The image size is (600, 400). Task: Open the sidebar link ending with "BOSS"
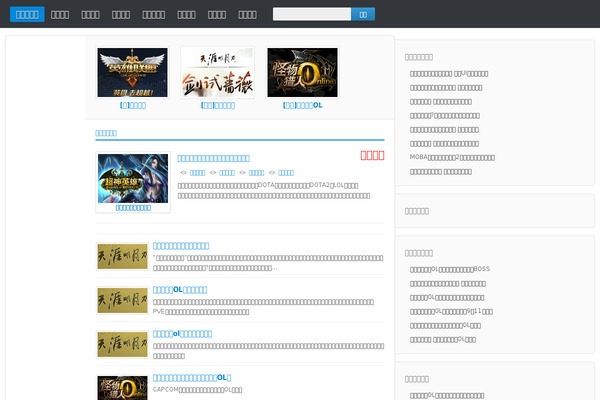[450, 269]
